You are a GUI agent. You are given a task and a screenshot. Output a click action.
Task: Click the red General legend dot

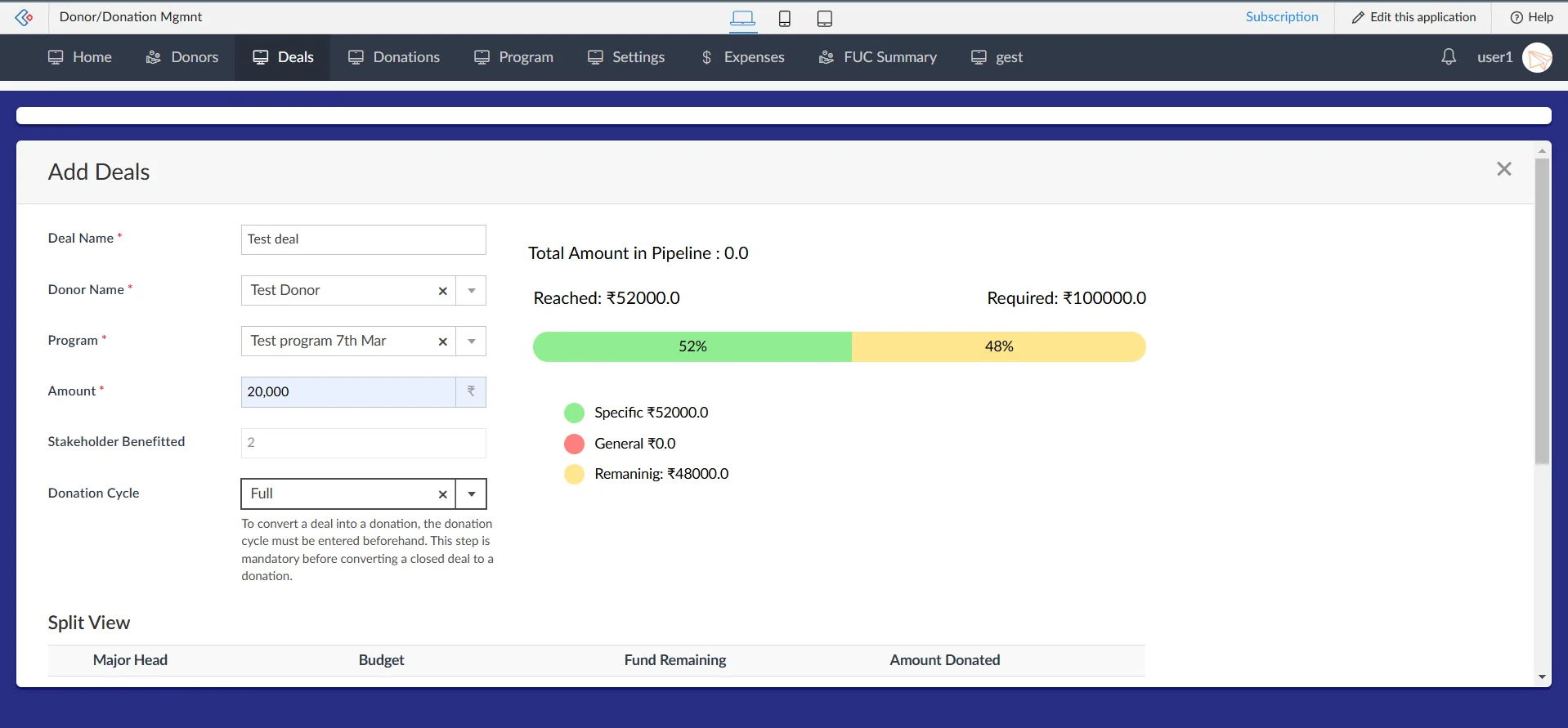pos(574,444)
